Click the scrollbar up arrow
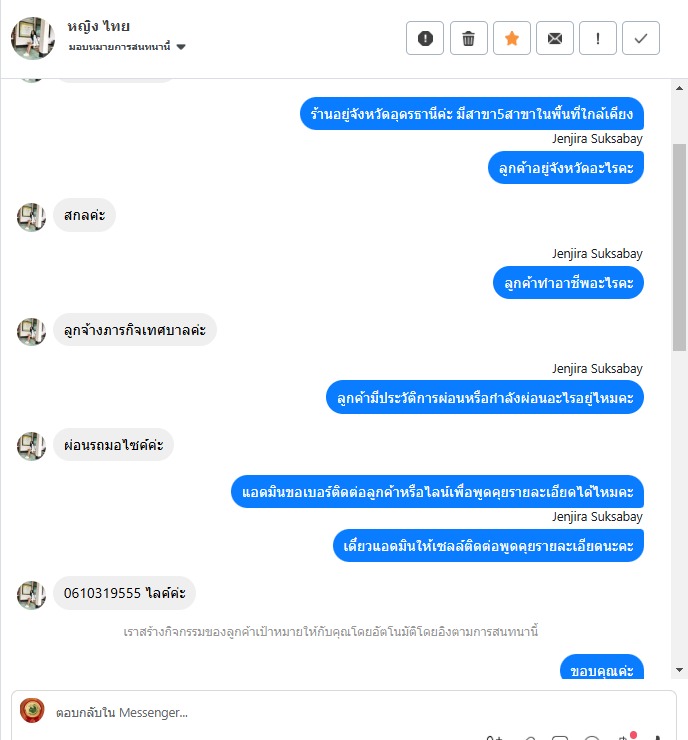 [679, 88]
